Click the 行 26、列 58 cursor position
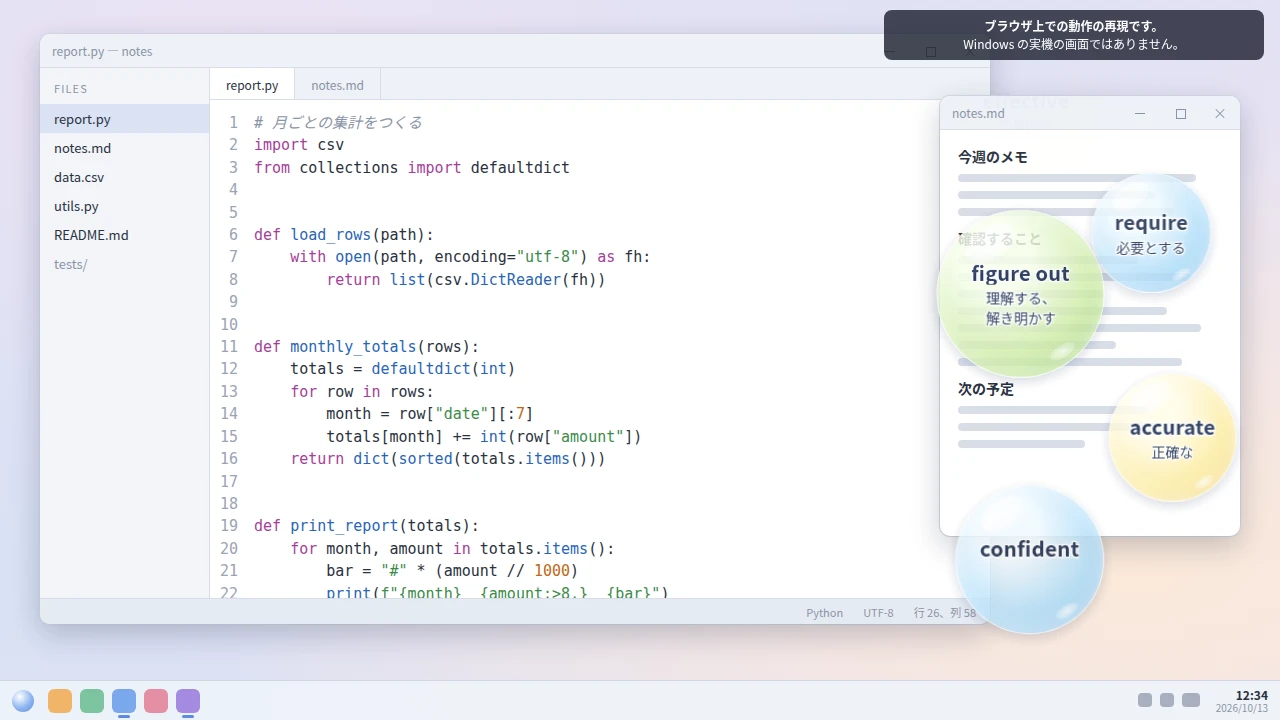Image resolution: width=1280 pixels, height=720 pixels. tap(945, 613)
